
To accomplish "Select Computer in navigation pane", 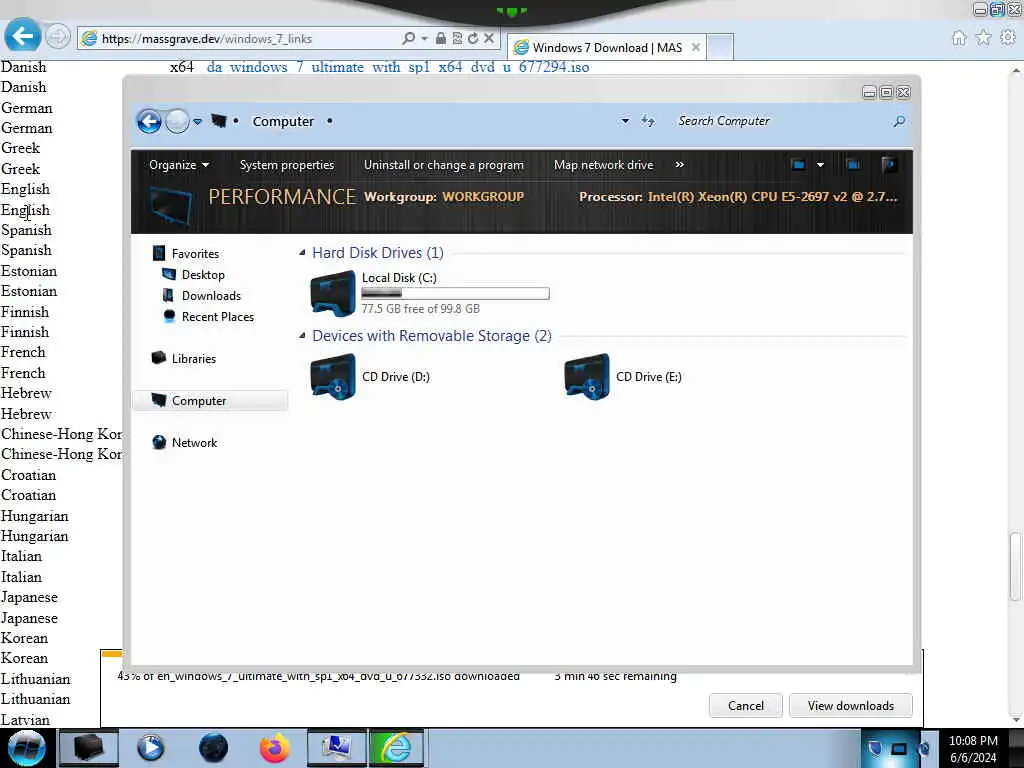I will click(x=199, y=400).
